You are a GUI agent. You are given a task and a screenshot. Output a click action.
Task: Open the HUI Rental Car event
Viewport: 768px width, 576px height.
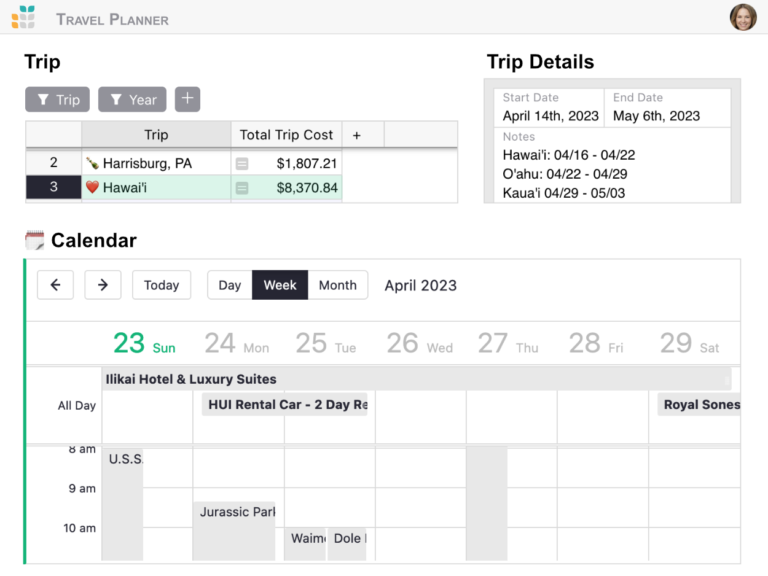pos(286,405)
